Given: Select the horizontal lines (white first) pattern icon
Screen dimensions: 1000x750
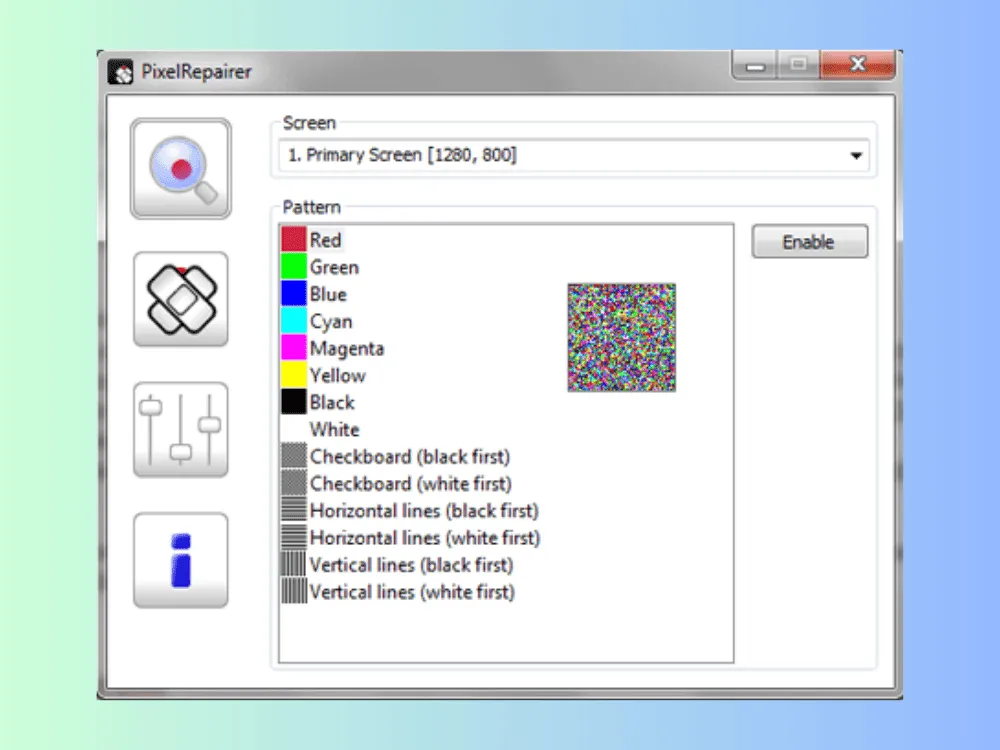Looking at the screenshot, I should 293,538.
